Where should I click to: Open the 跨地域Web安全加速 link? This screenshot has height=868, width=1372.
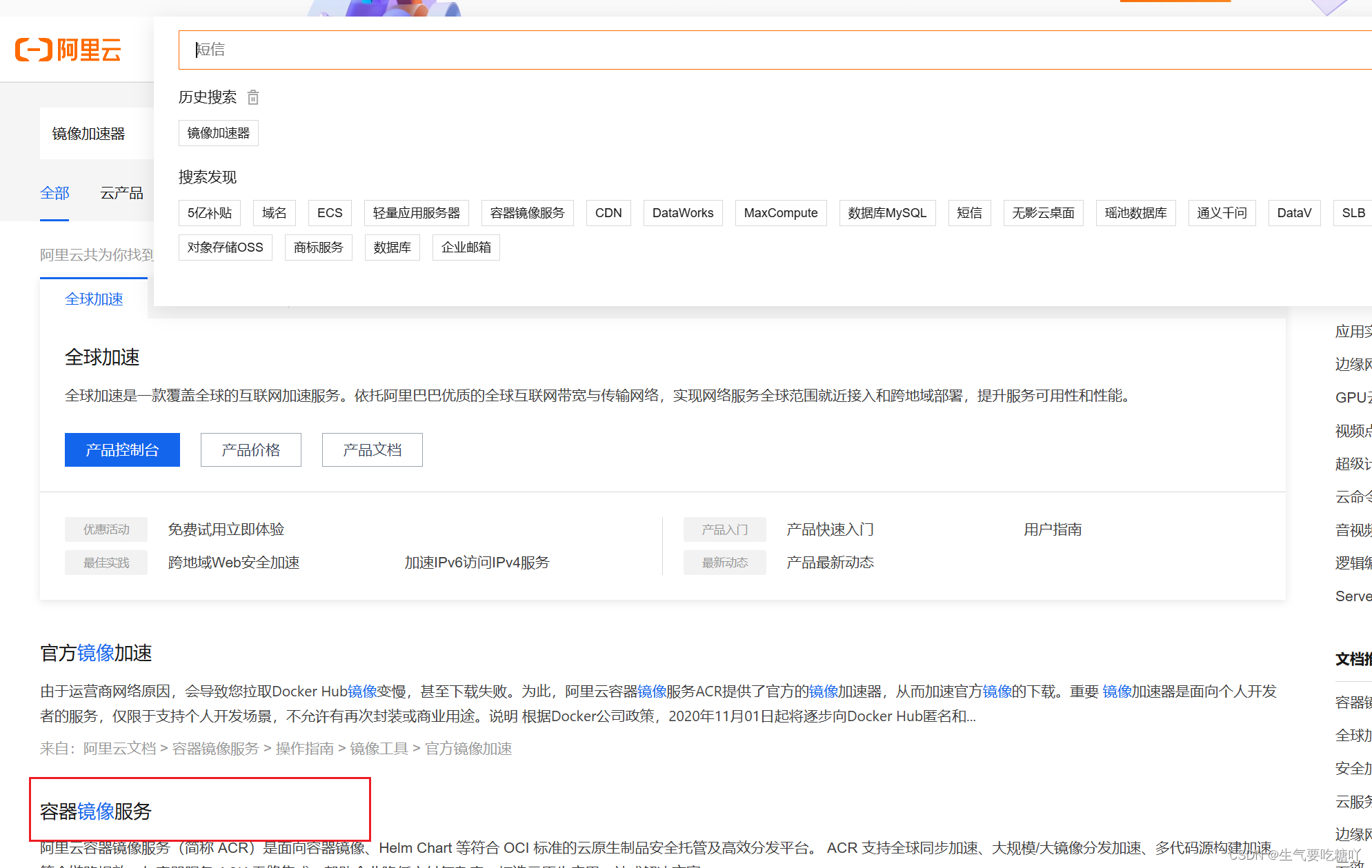[x=234, y=563]
